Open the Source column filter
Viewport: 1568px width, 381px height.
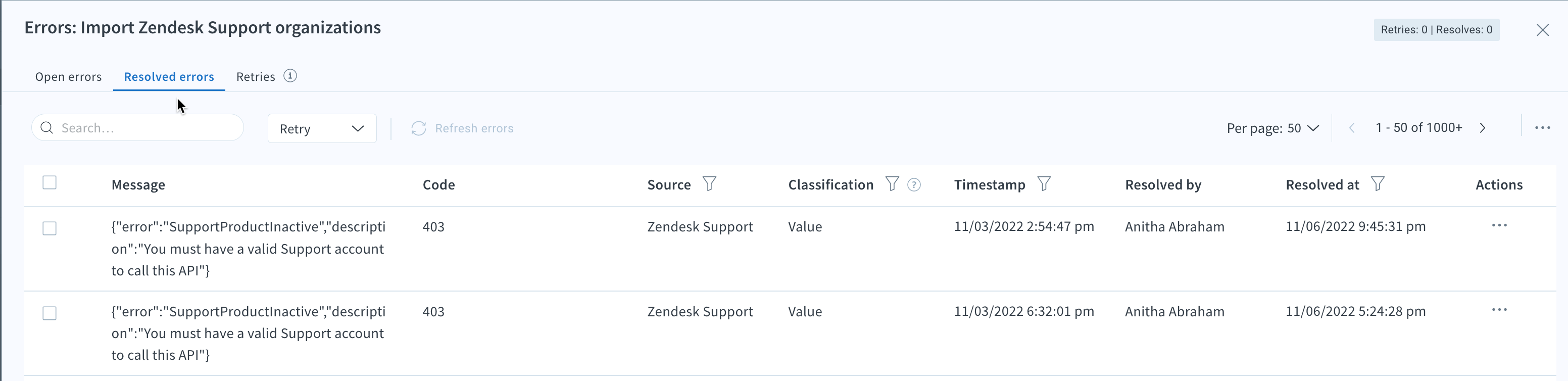tap(709, 184)
